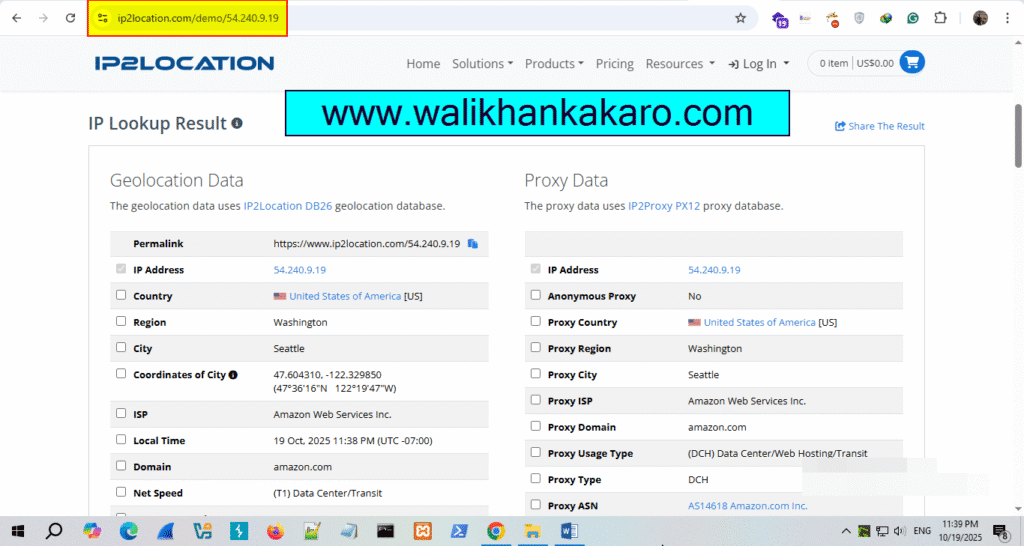Viewport: 1024px width, 546px height.
Task: Open the Grammarly extension icon
Action: pos(912,18)
